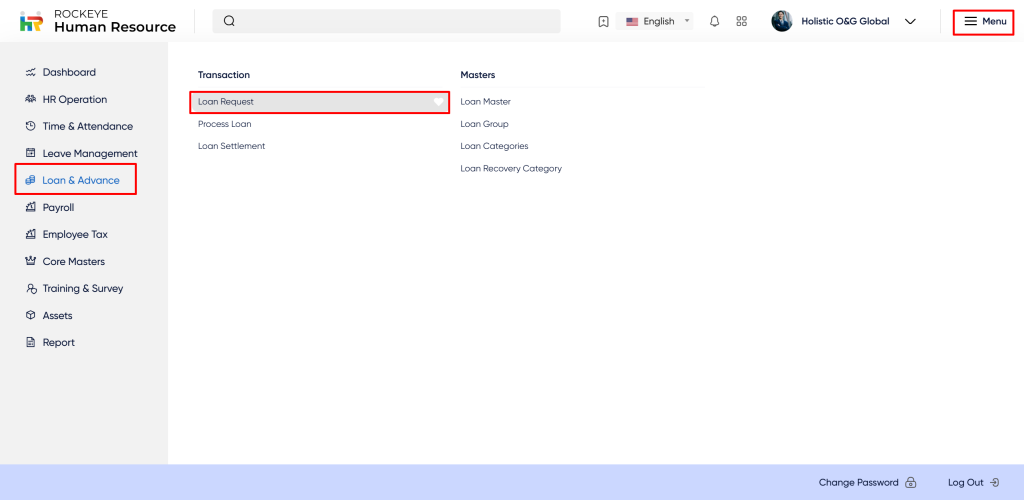
Task: Open Loan Categories master
Action: 494,146
